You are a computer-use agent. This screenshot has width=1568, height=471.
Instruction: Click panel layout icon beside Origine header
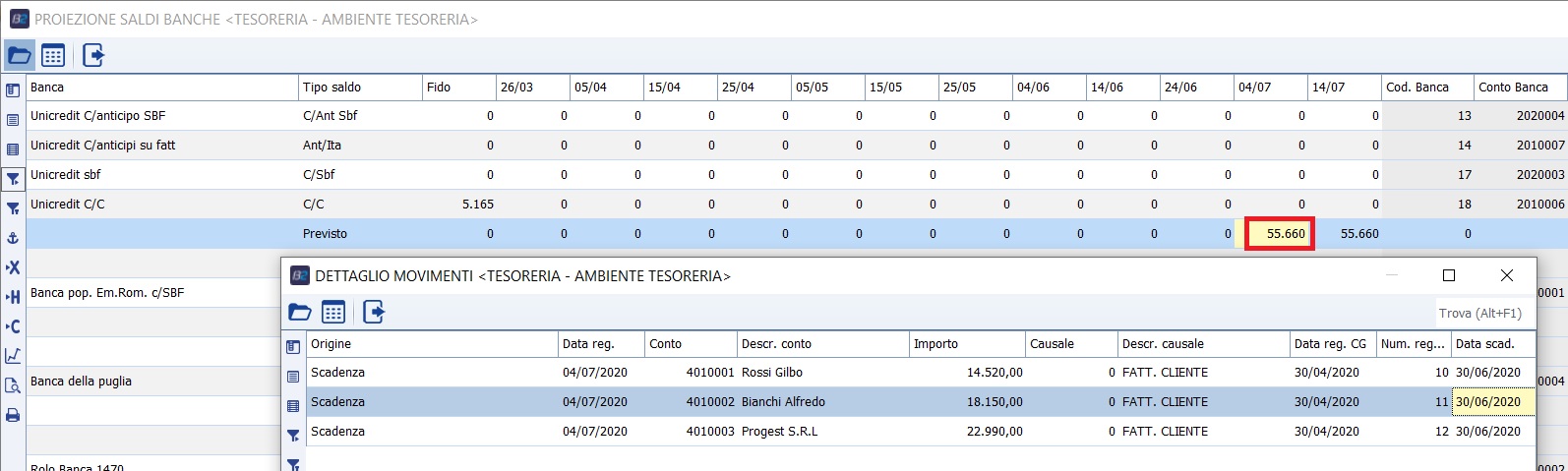[293, 347]
